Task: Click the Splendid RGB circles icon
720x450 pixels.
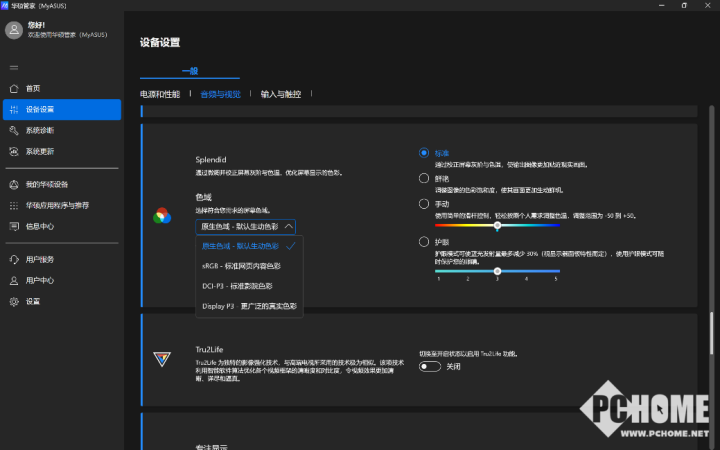Action: point(162,215)
